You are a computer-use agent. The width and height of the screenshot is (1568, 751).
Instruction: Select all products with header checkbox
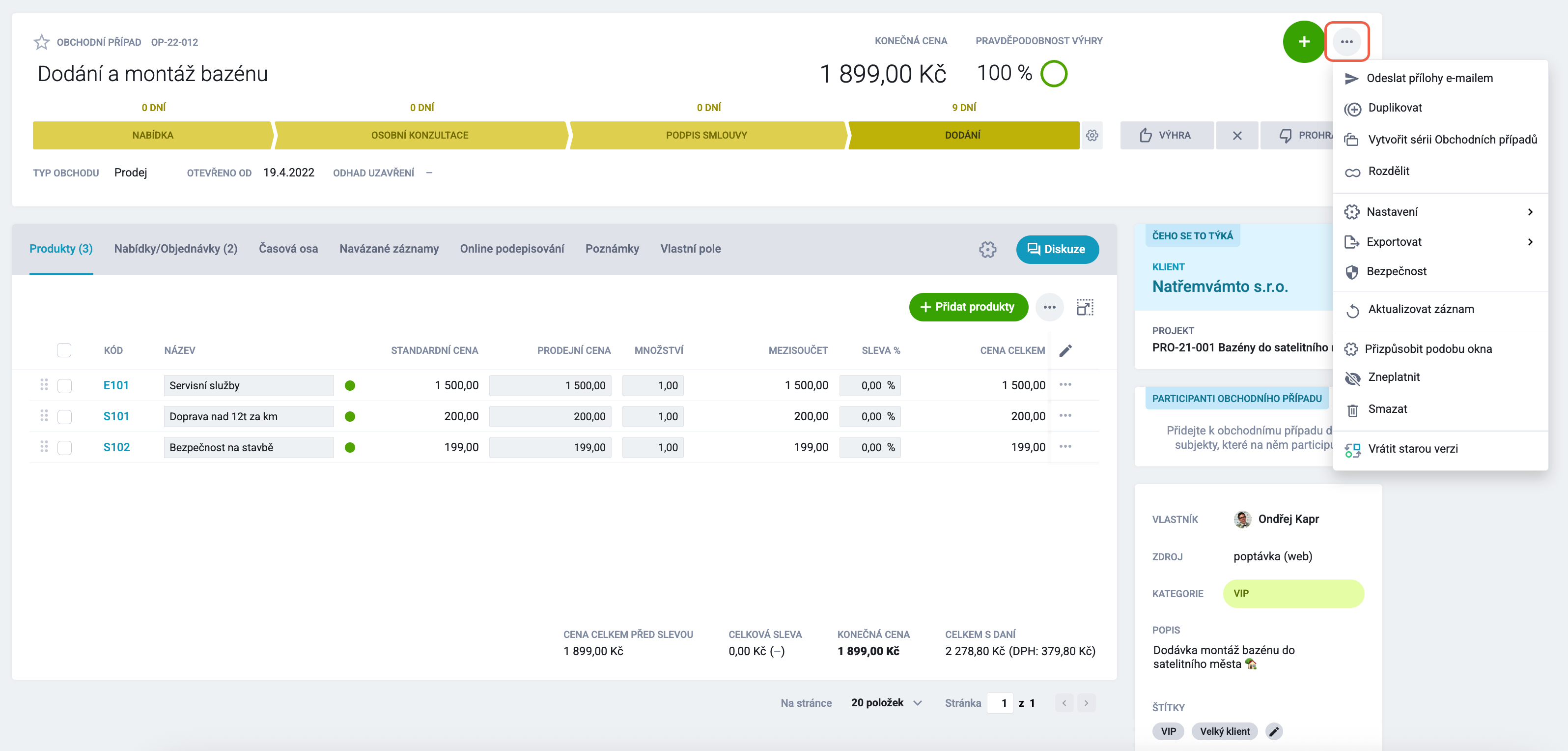click(x=64, y=350)
